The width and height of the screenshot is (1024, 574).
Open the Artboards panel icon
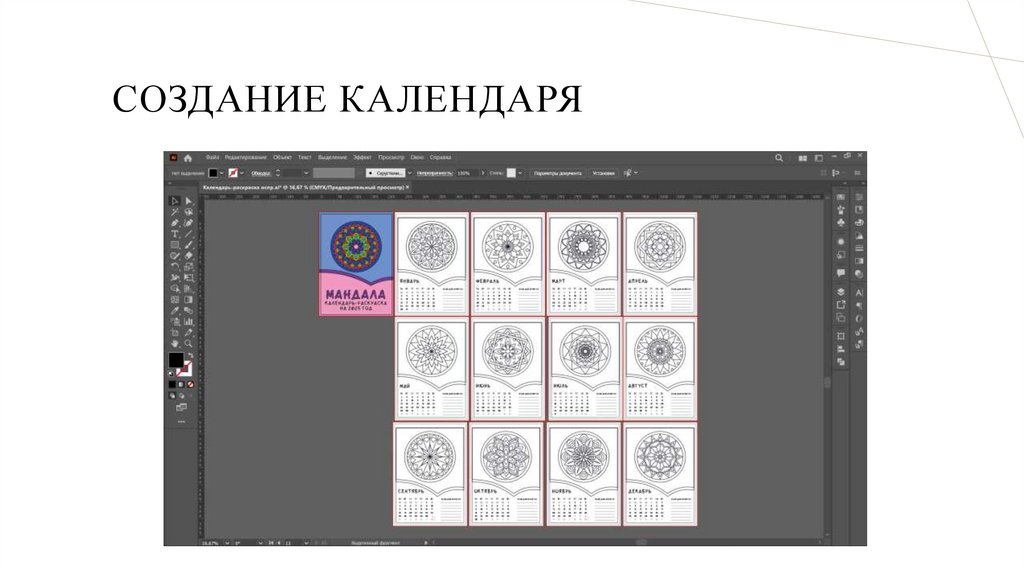[x=841, y=318]
